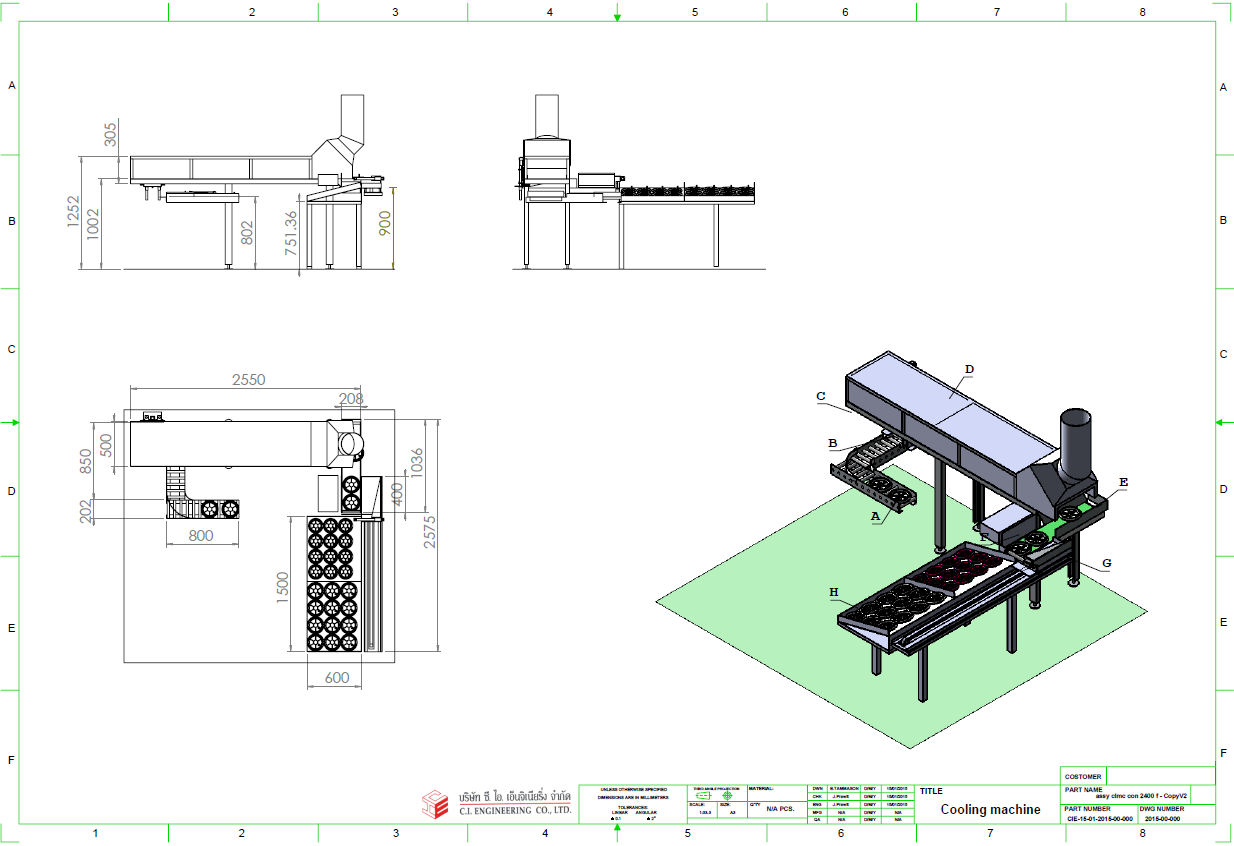Click the Cooling machine title text

click(990, 810)
